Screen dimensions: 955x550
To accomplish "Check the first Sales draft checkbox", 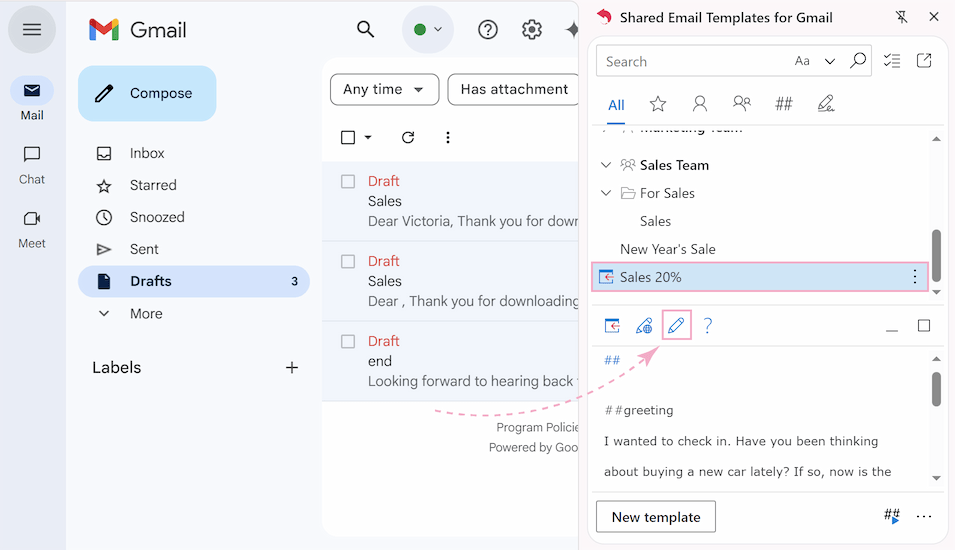I will click(348, 181).
